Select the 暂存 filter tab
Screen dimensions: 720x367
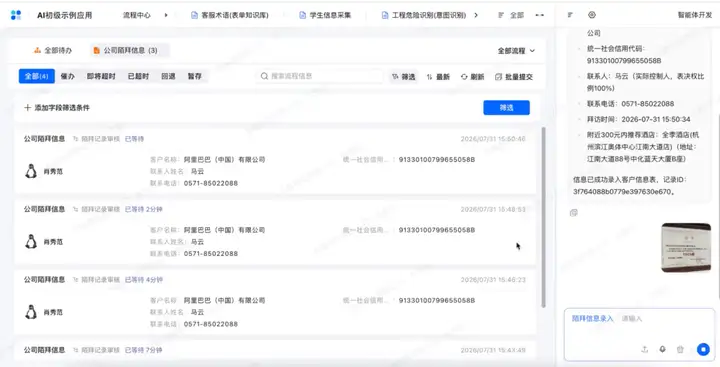(195, 76)
